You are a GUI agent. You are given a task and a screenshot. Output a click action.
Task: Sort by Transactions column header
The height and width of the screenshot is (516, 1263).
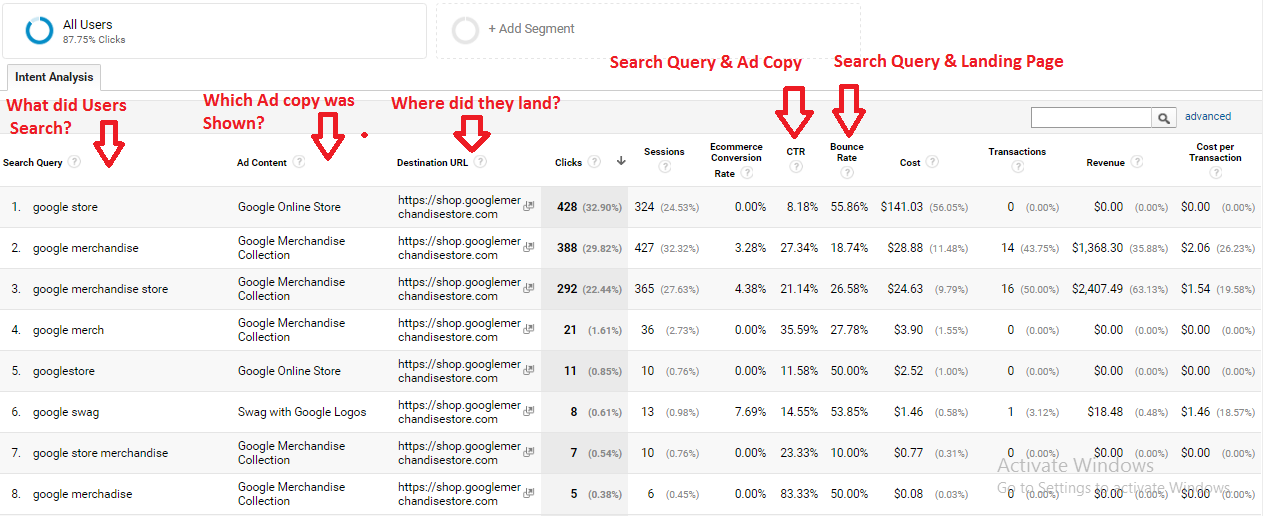coord(1017,152)
